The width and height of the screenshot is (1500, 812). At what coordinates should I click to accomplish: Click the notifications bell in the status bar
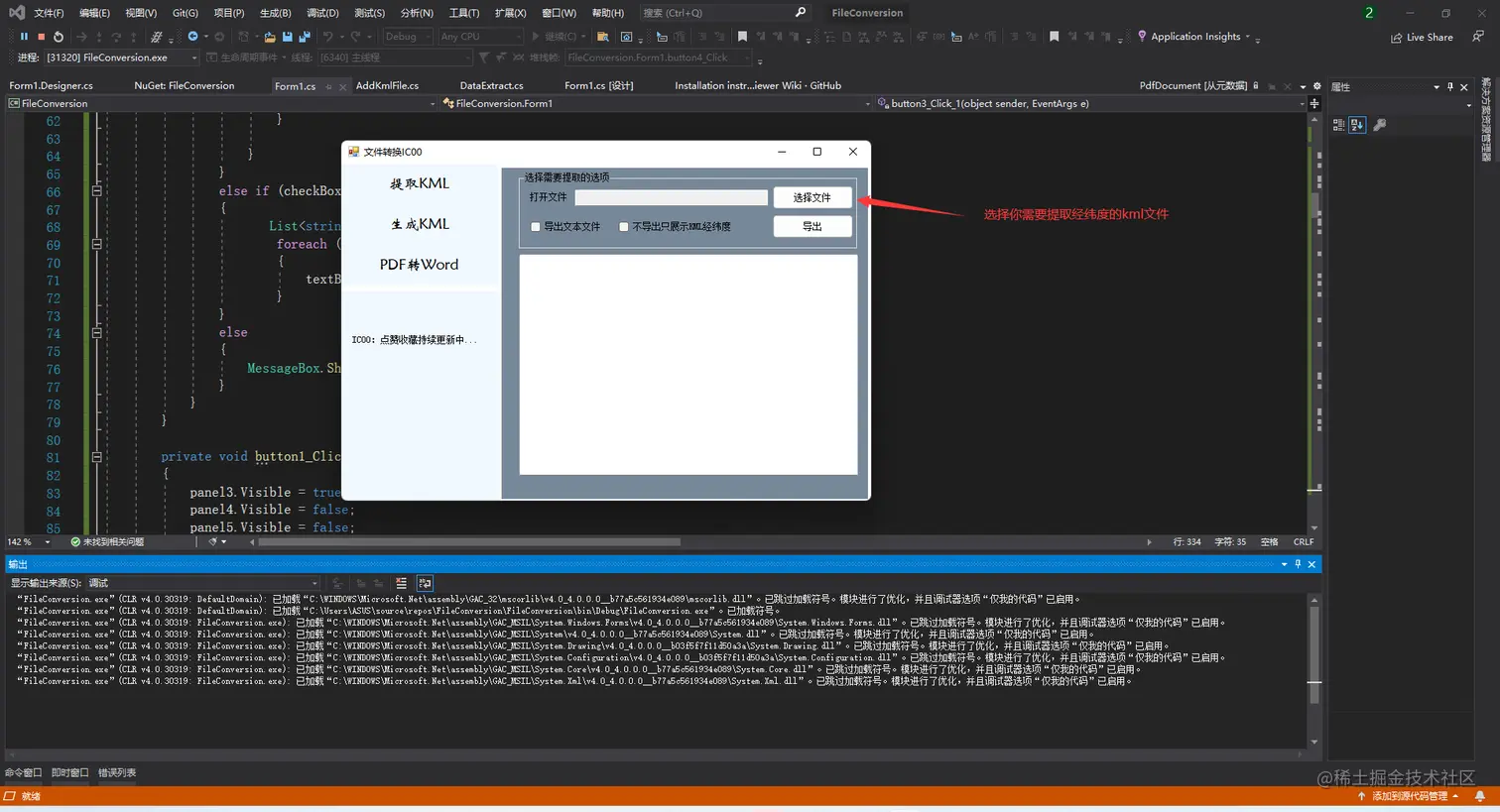coord(1480,796)
